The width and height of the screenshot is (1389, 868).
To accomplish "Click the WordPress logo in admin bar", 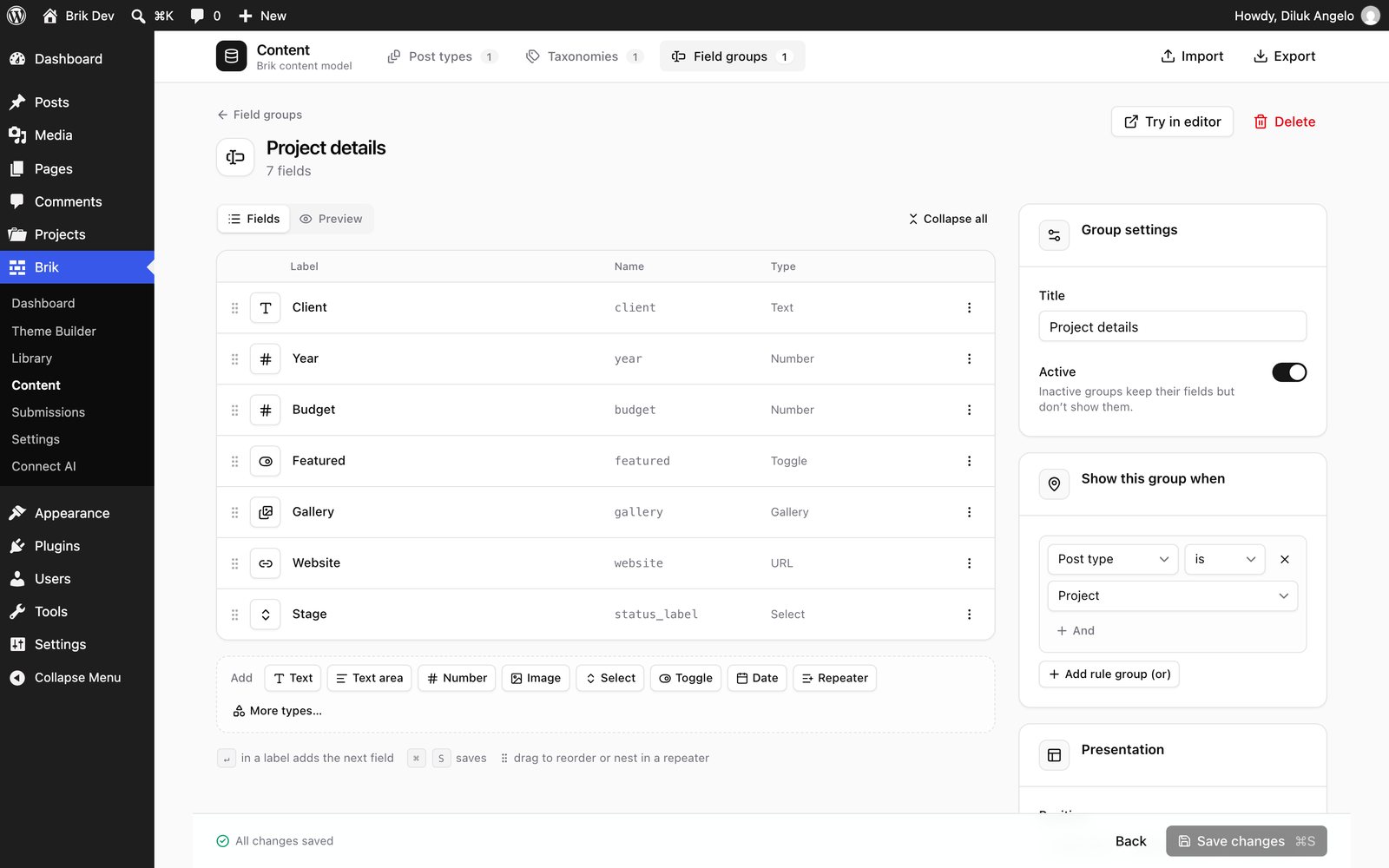I will 16,16.
